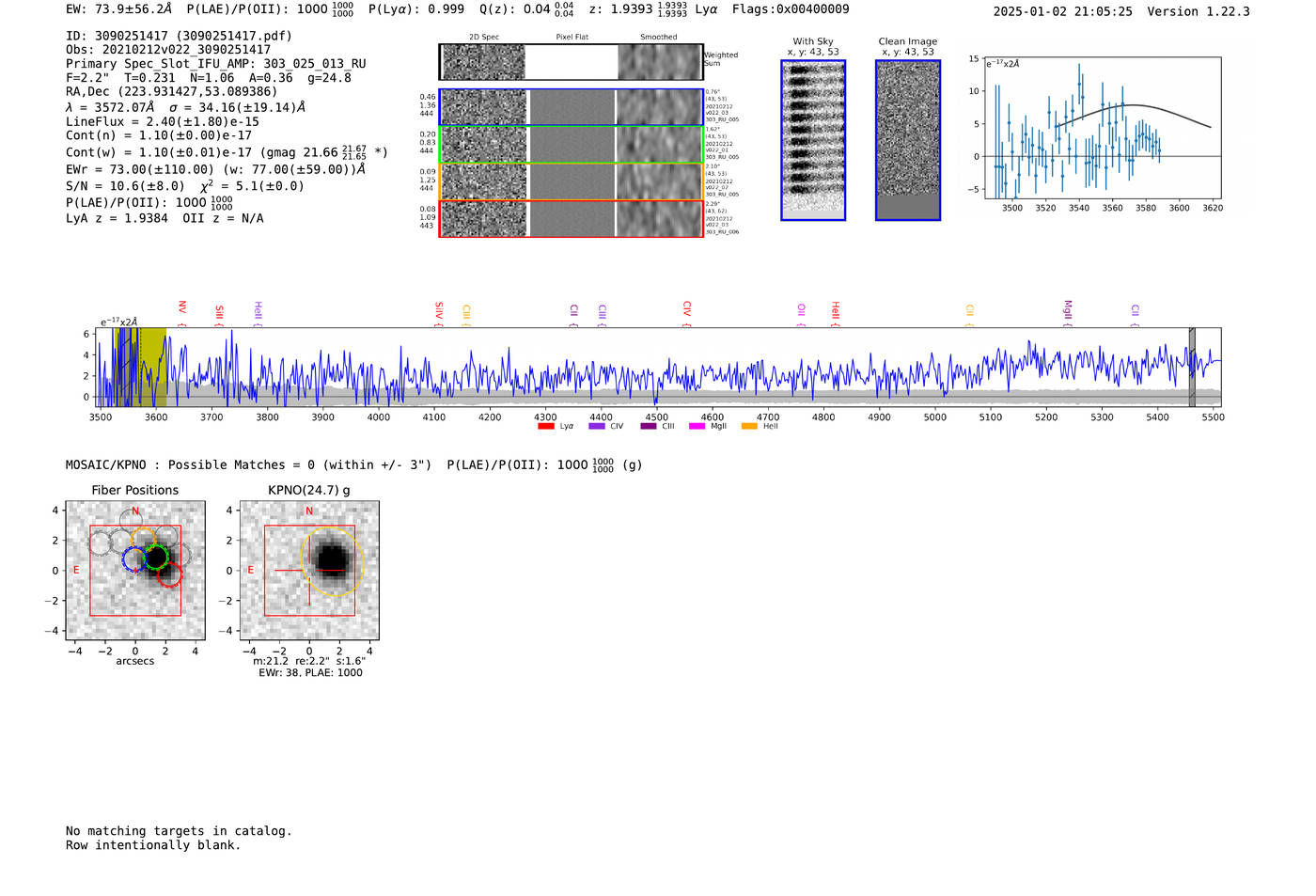The width and height of the screenshot is (1316, 896).
Task: Click the magenta MgII legend swatch
Action: pyautogui.click(x=697, y=427)
